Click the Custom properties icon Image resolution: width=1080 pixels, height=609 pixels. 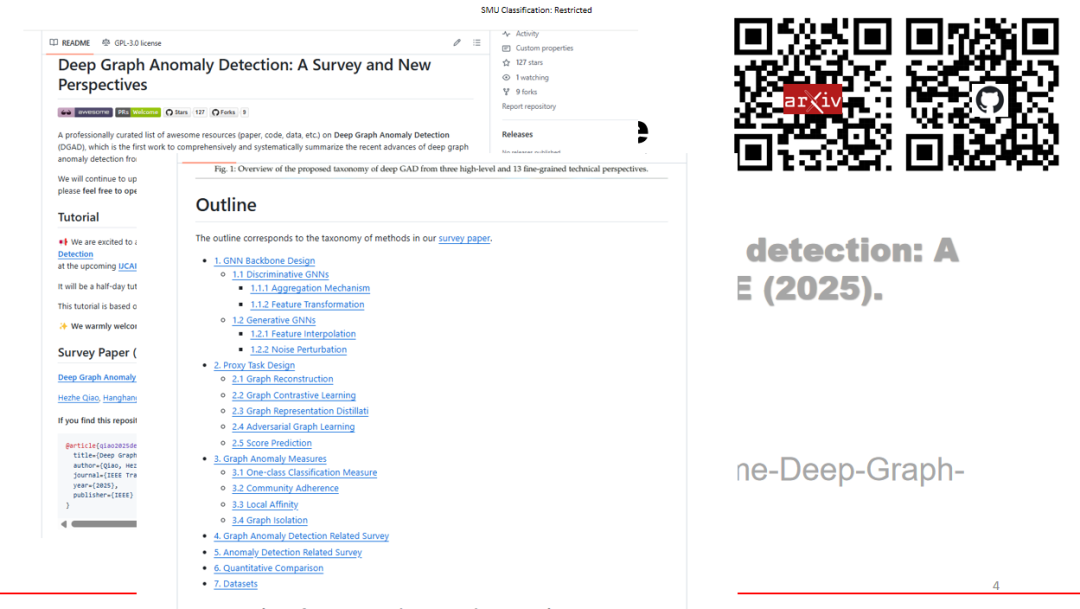tap(506, 48)
